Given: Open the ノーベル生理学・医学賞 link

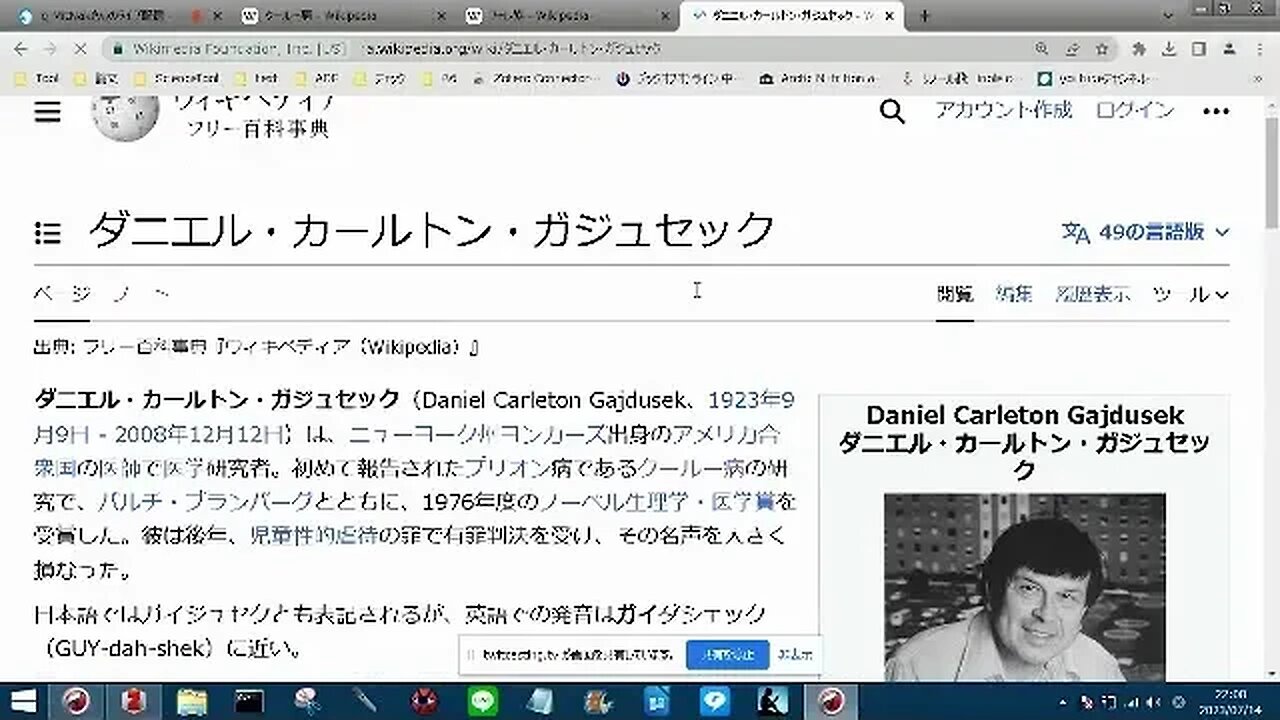Looking at the screenshot, I should 657,502.
